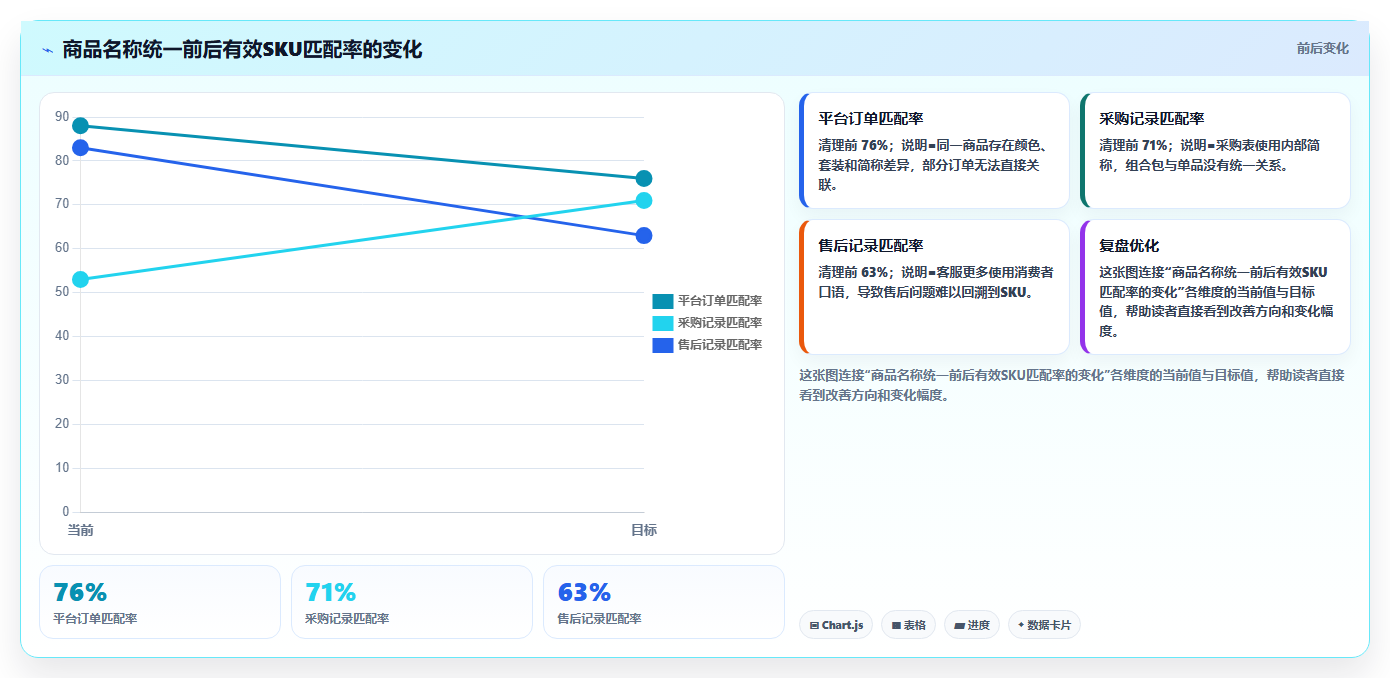1390x678 pixels.
Task: Open the 平台订单匹配率 description card
Action: click(x=935, y=150)
